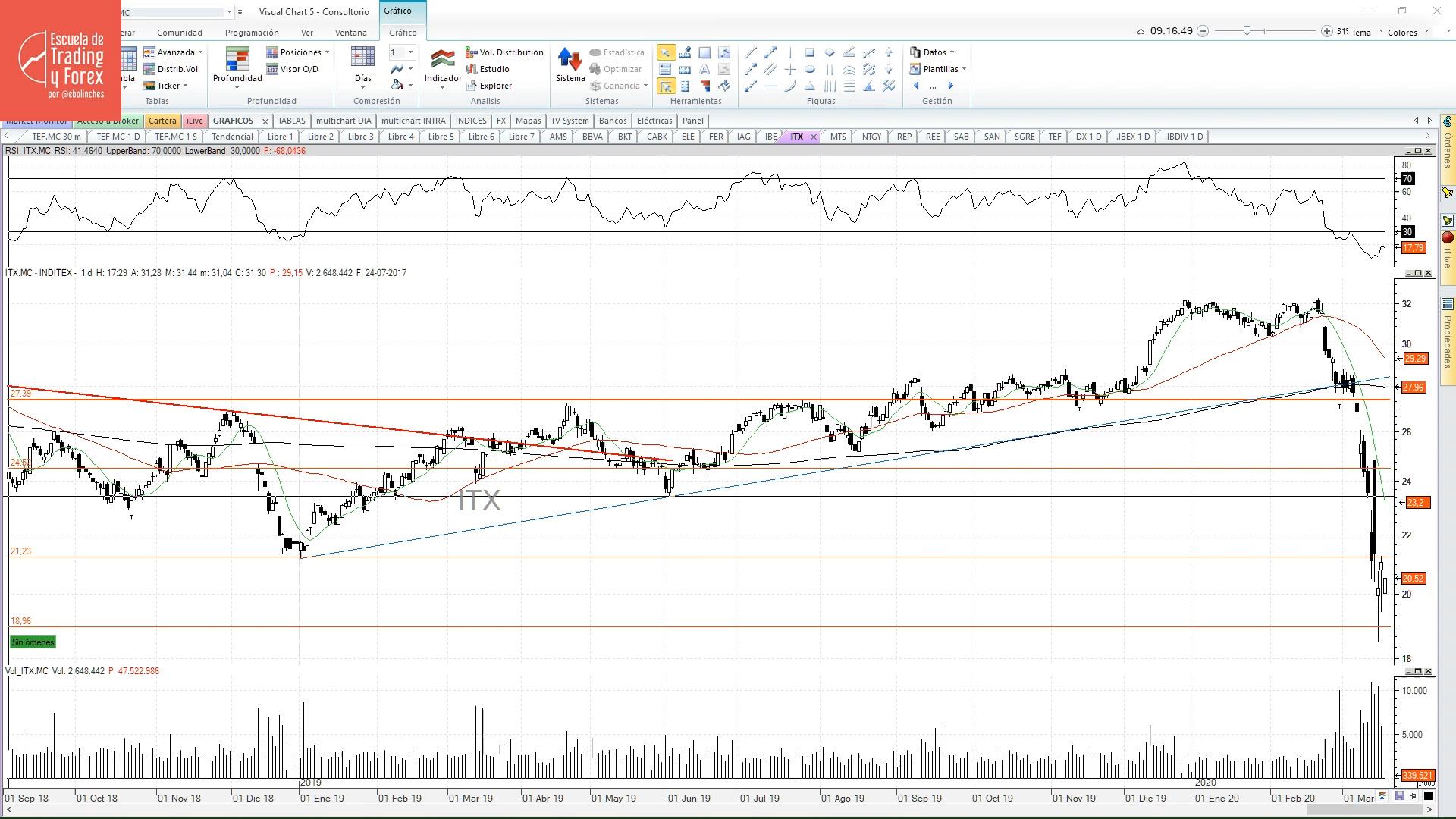Switch to the INDICES tab
The width and height of the screenshot is (1456, 819).
(471, 121)
